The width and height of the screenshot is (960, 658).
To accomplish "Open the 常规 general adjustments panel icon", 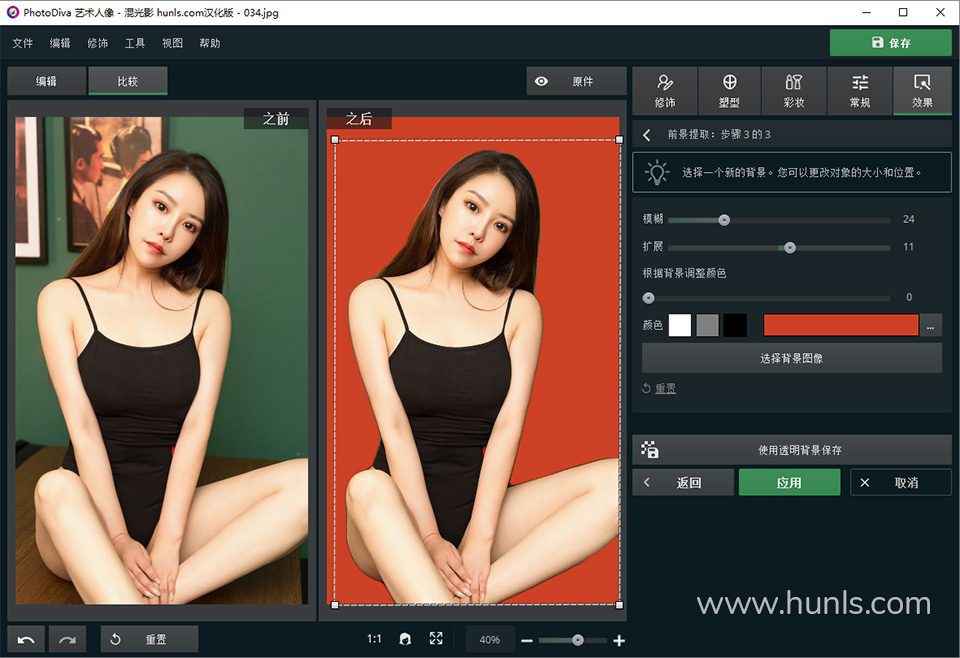I will point(860,91).
